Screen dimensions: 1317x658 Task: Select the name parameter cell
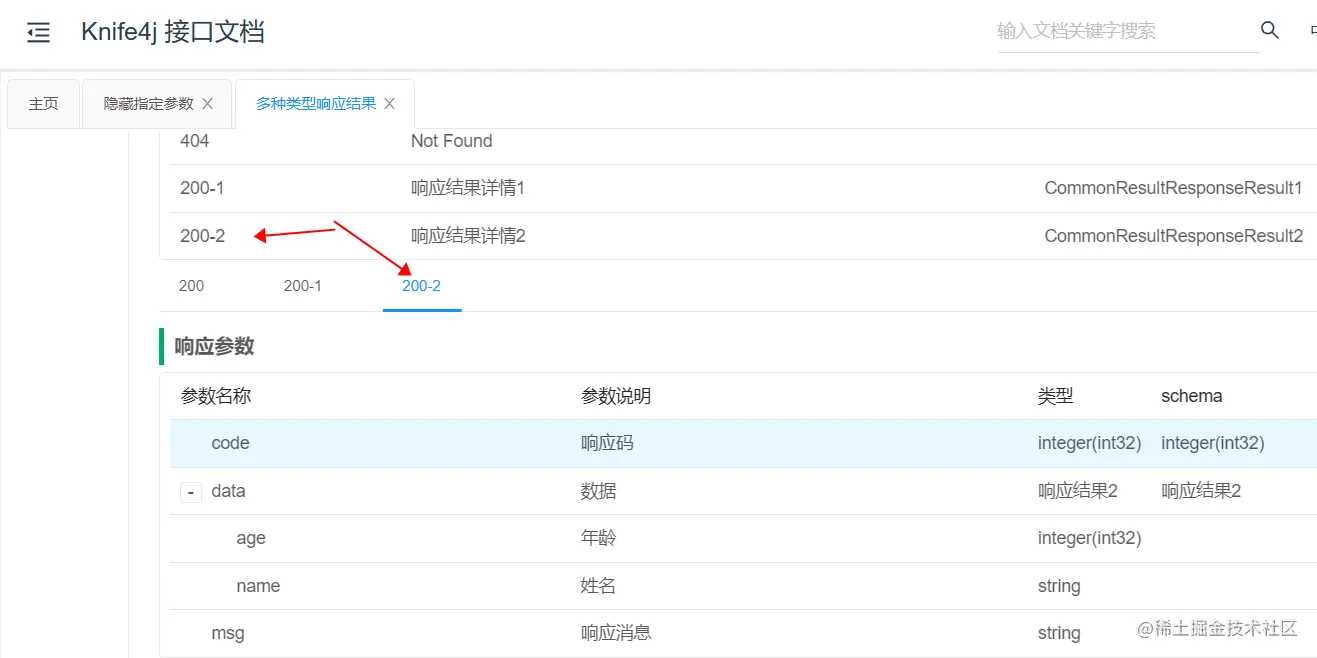[258, 586]
